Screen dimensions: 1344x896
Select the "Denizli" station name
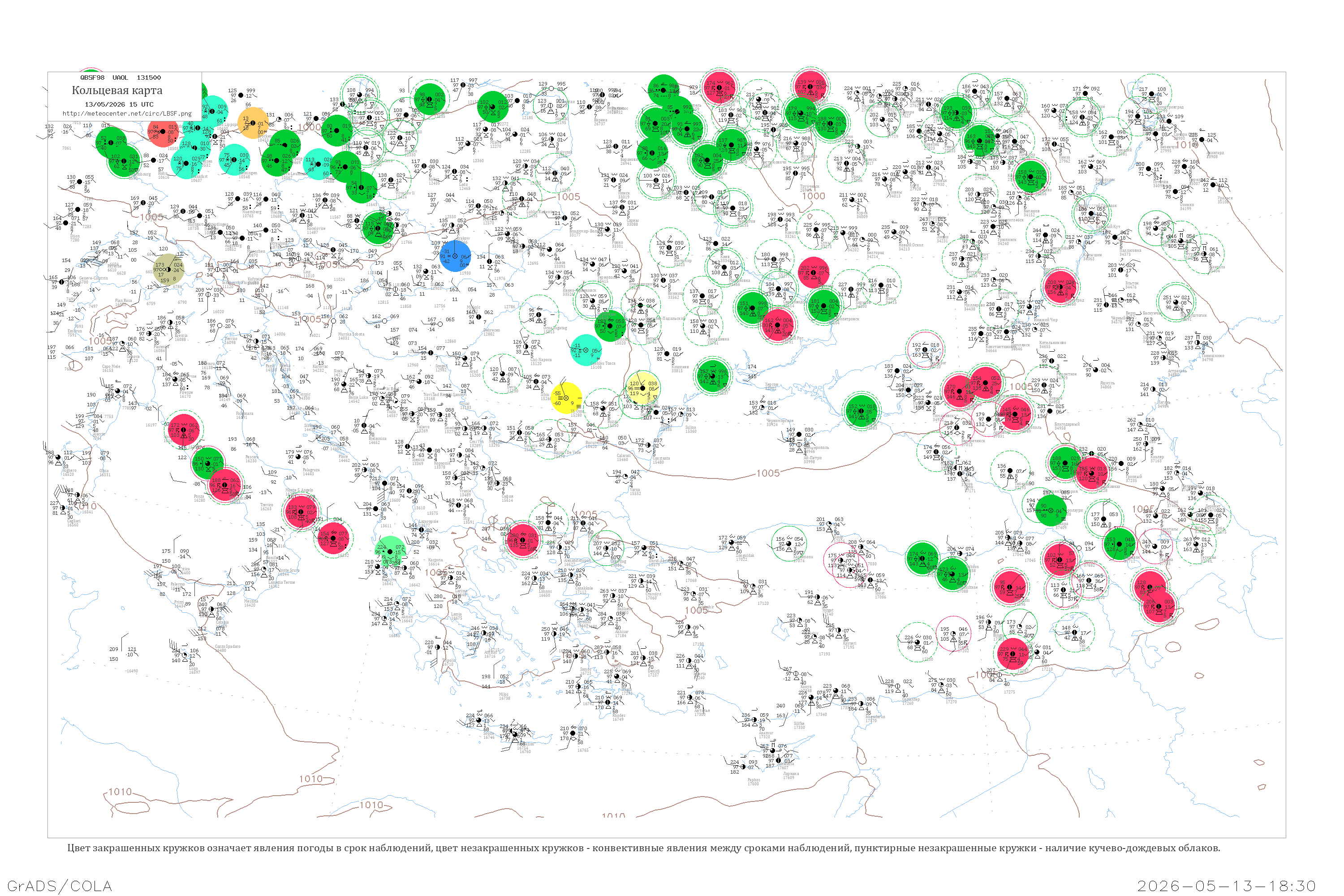tap(653, 672)
